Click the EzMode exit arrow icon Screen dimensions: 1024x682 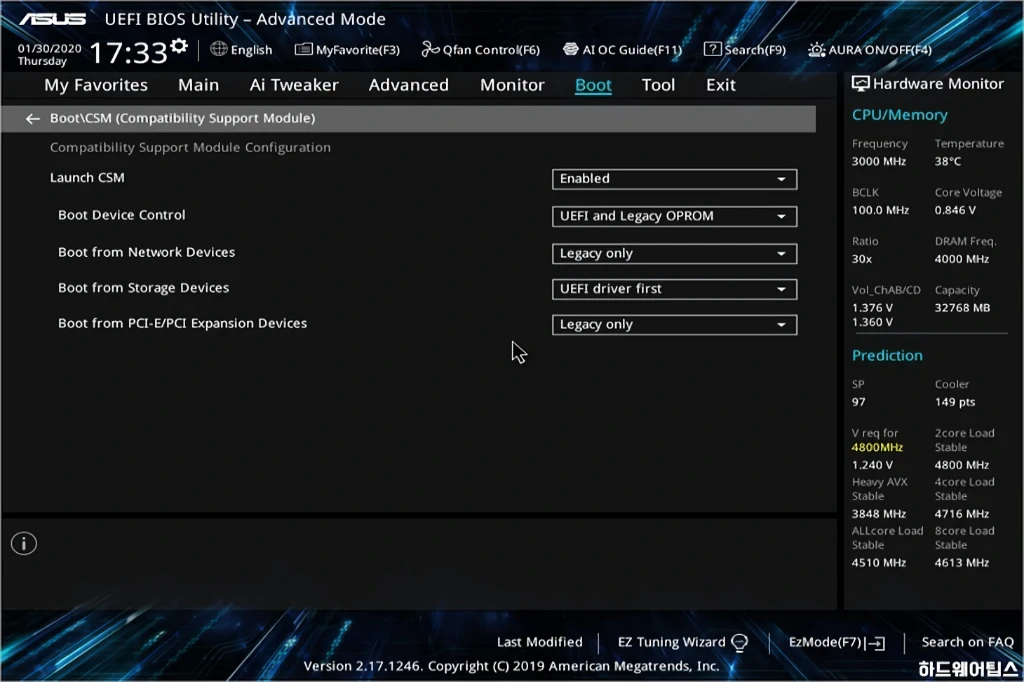coord(875,643)
